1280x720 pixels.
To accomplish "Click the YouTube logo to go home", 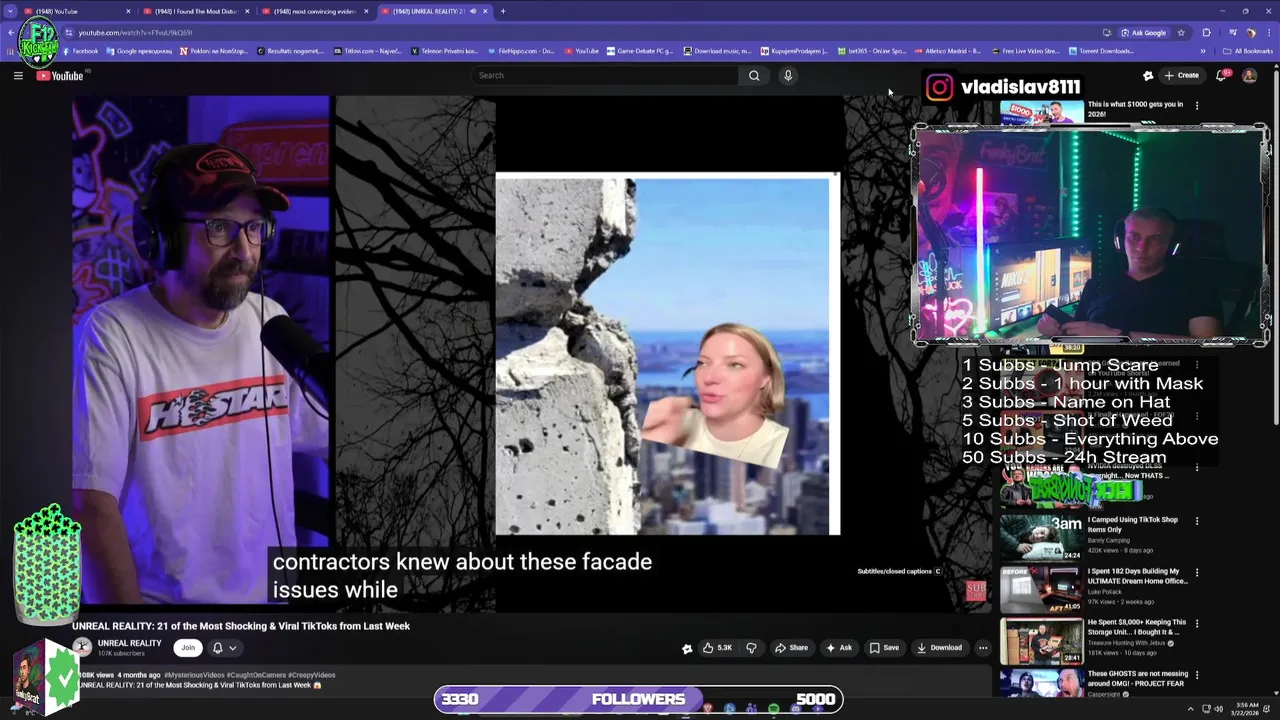I will 62,76.
